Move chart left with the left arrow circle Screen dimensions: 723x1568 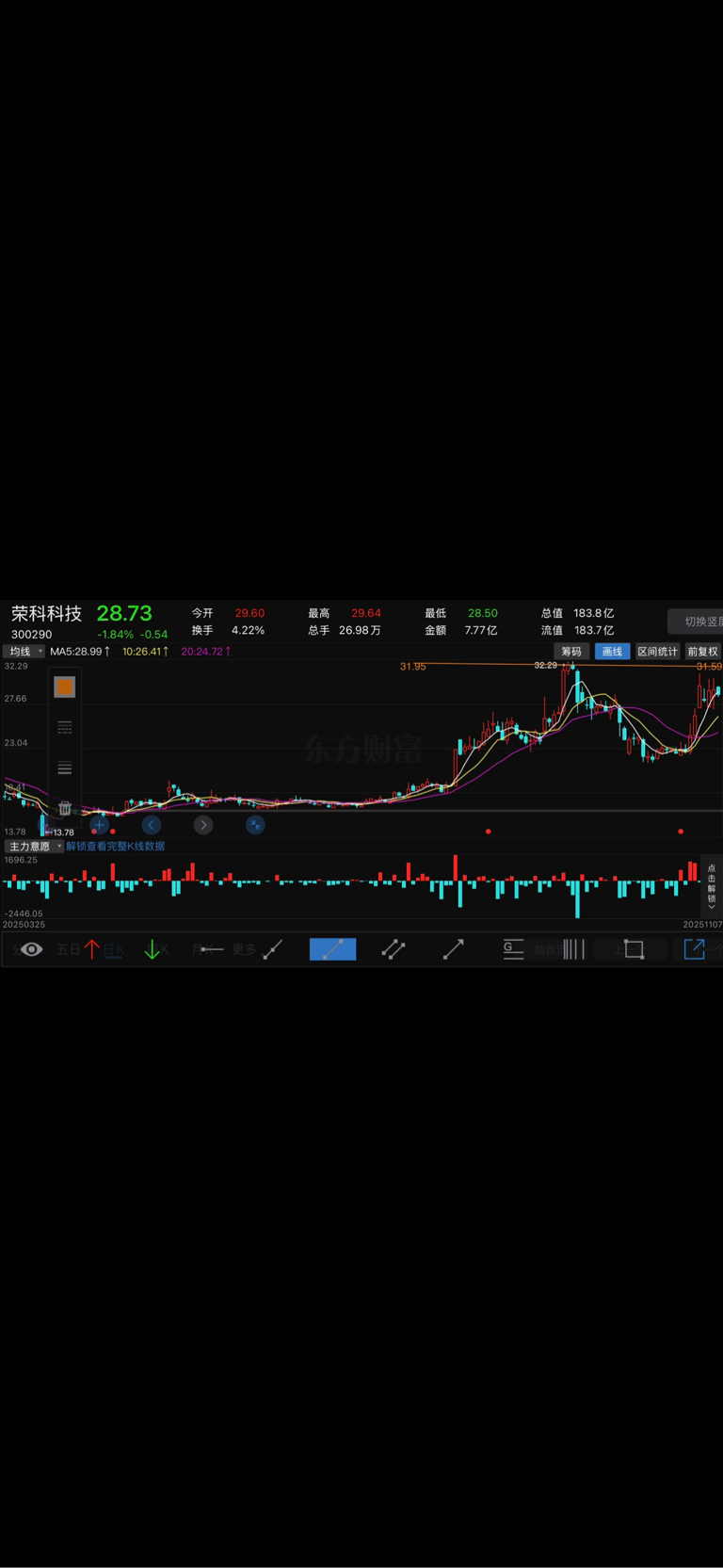click(x=151, y=825)
